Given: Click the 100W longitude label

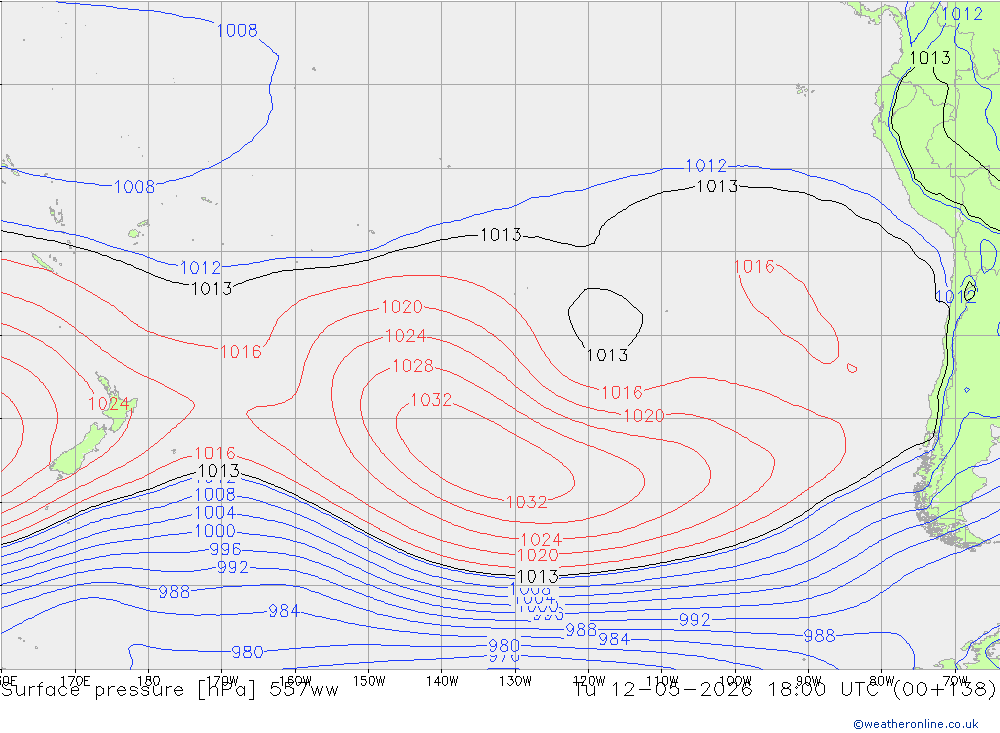Looking at the screenshot, I should pyautogui.click(x=735, y=681).
